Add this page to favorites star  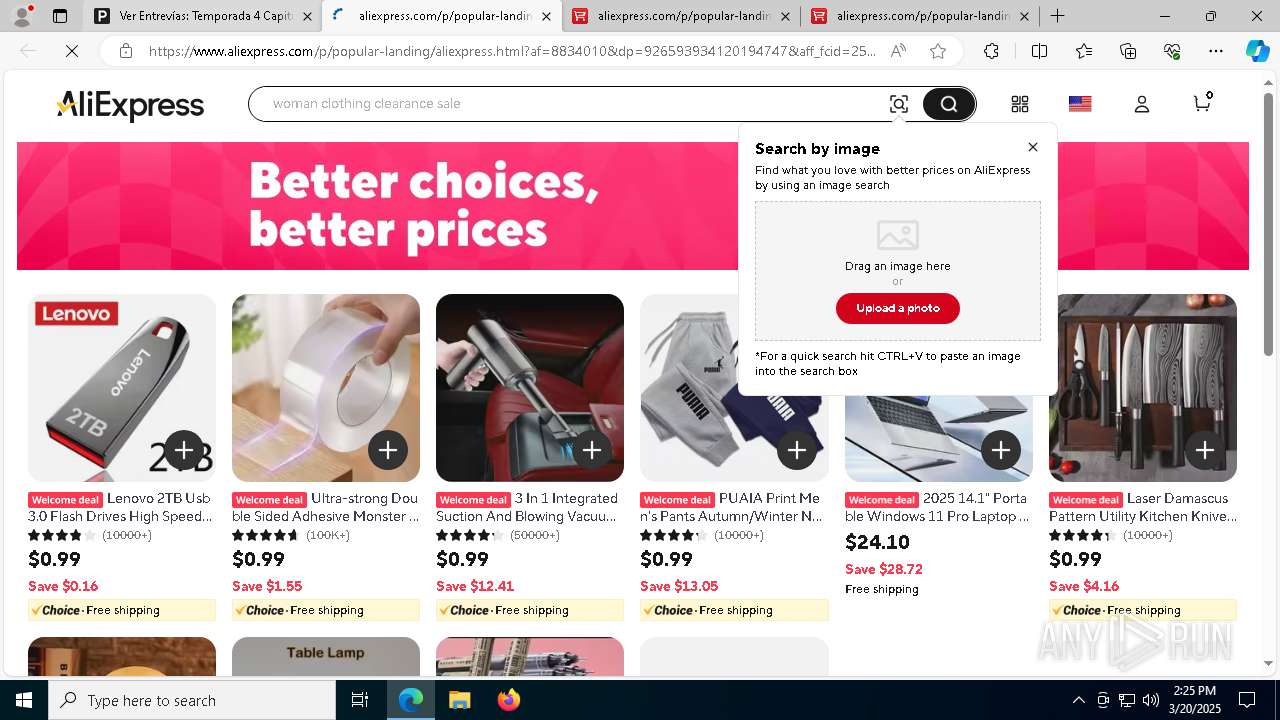pyautogui.click(x=938, y=51)
